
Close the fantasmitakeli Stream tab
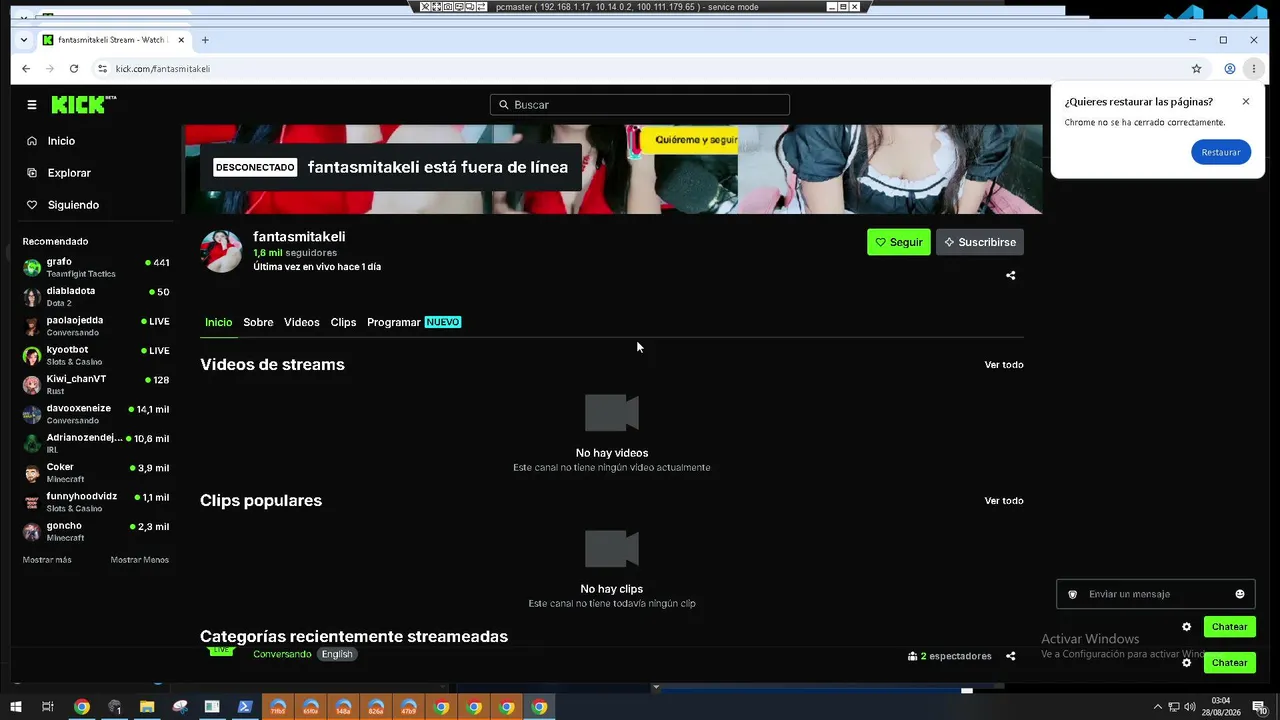(x=181, y=40)
